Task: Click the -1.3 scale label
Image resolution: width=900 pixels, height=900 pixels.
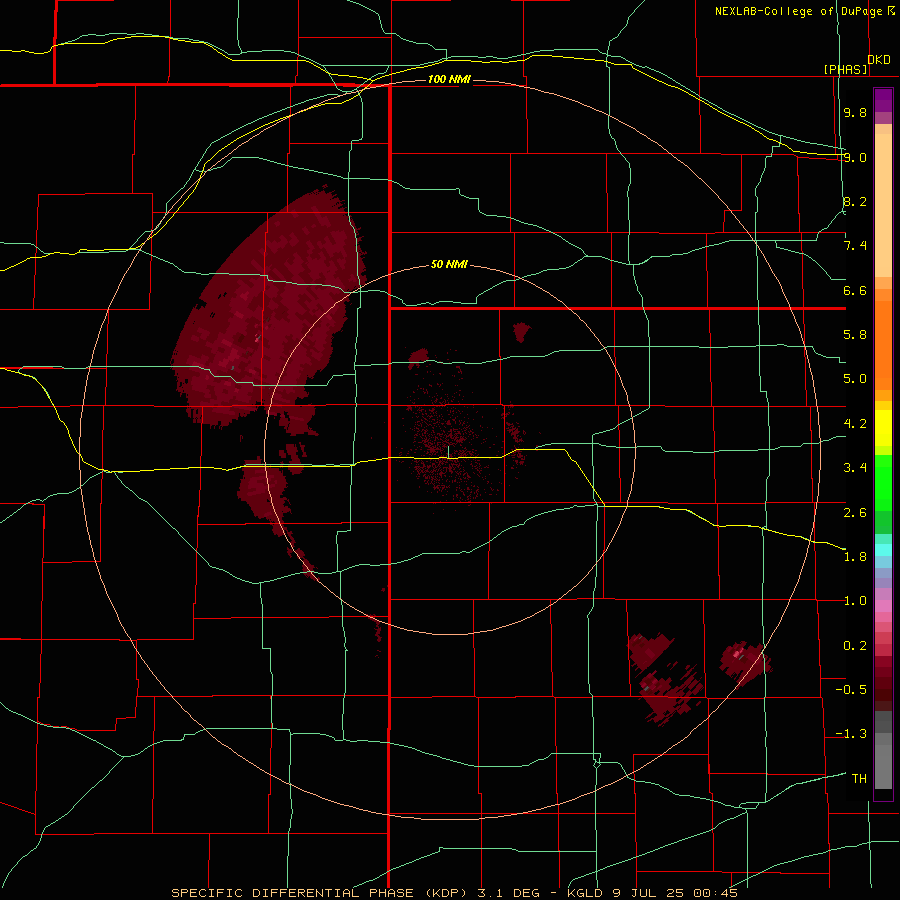Action: [x=851, y=734]
